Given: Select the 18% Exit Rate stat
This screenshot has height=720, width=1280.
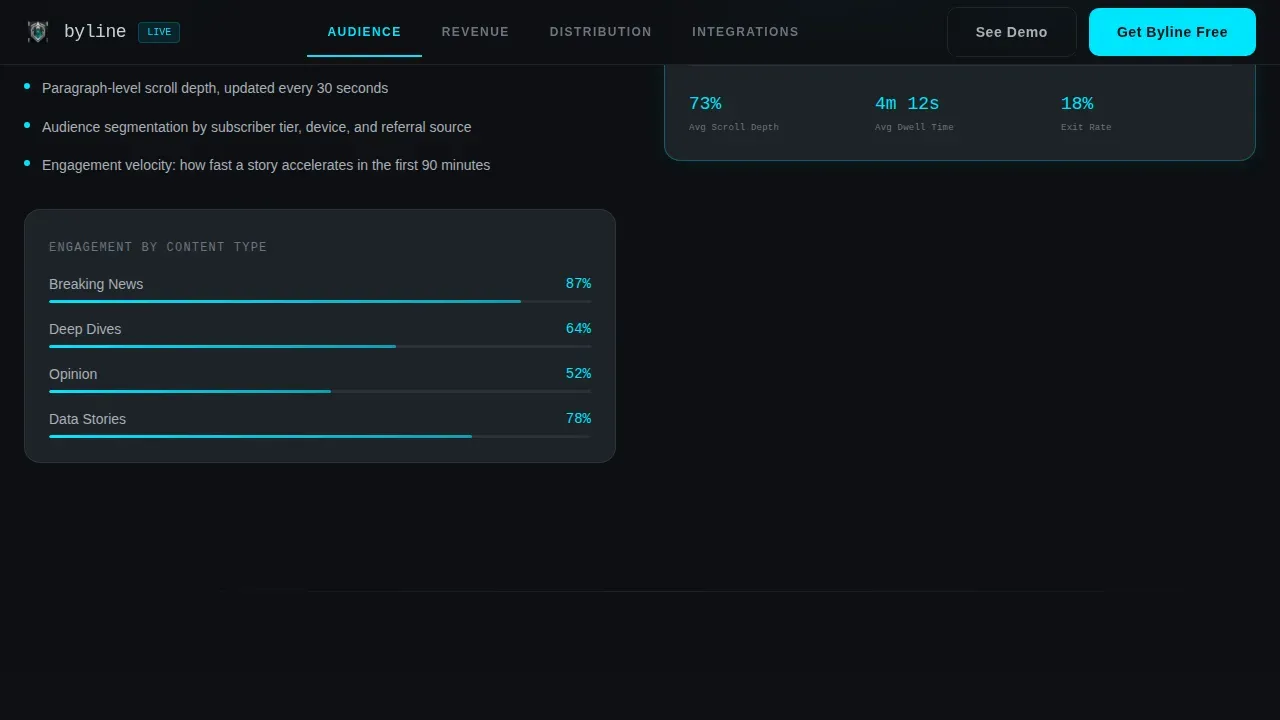Looking at the screenshot, I should pos(1086,113).
